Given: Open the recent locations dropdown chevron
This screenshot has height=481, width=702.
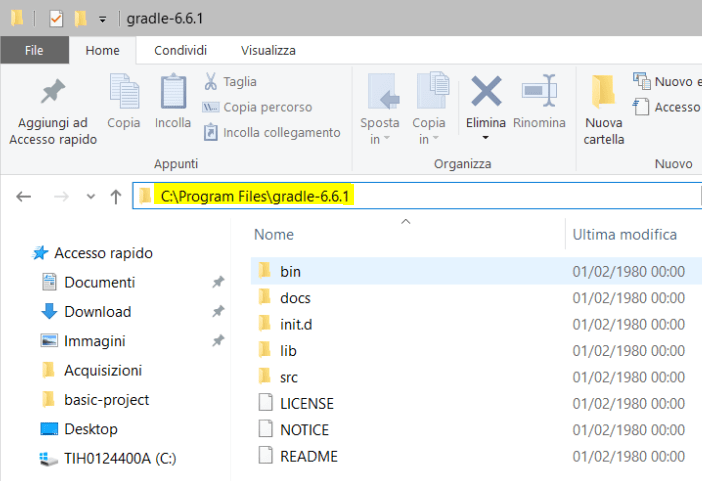Looking at the screenshot, I should [x=91, y=196].
